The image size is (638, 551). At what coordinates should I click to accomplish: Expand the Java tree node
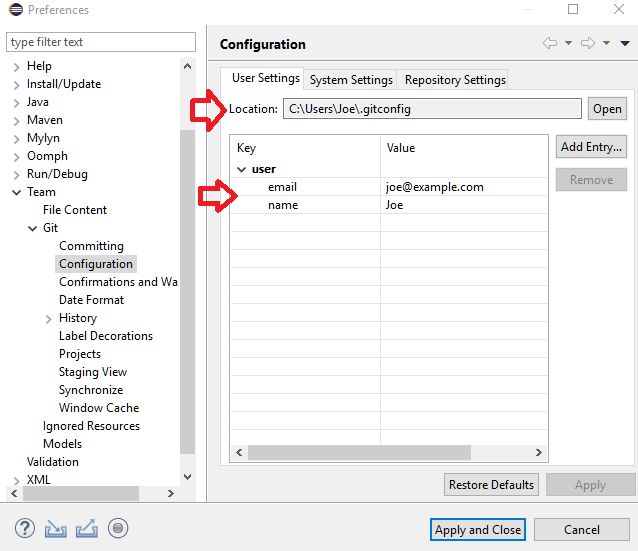tap(16, 103)
